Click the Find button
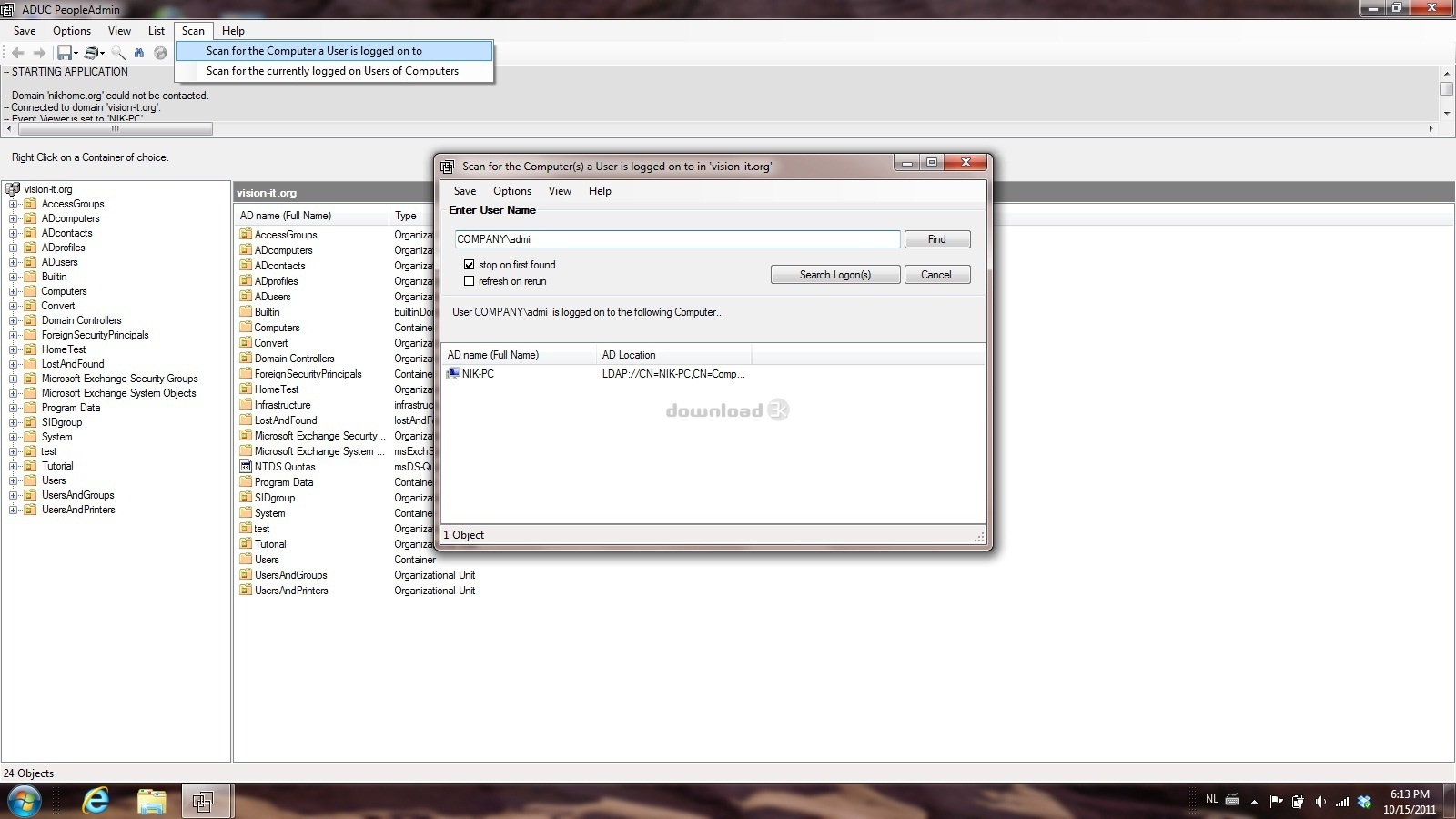This screenshot has height=819, width=1456. (x=936, y=239)
